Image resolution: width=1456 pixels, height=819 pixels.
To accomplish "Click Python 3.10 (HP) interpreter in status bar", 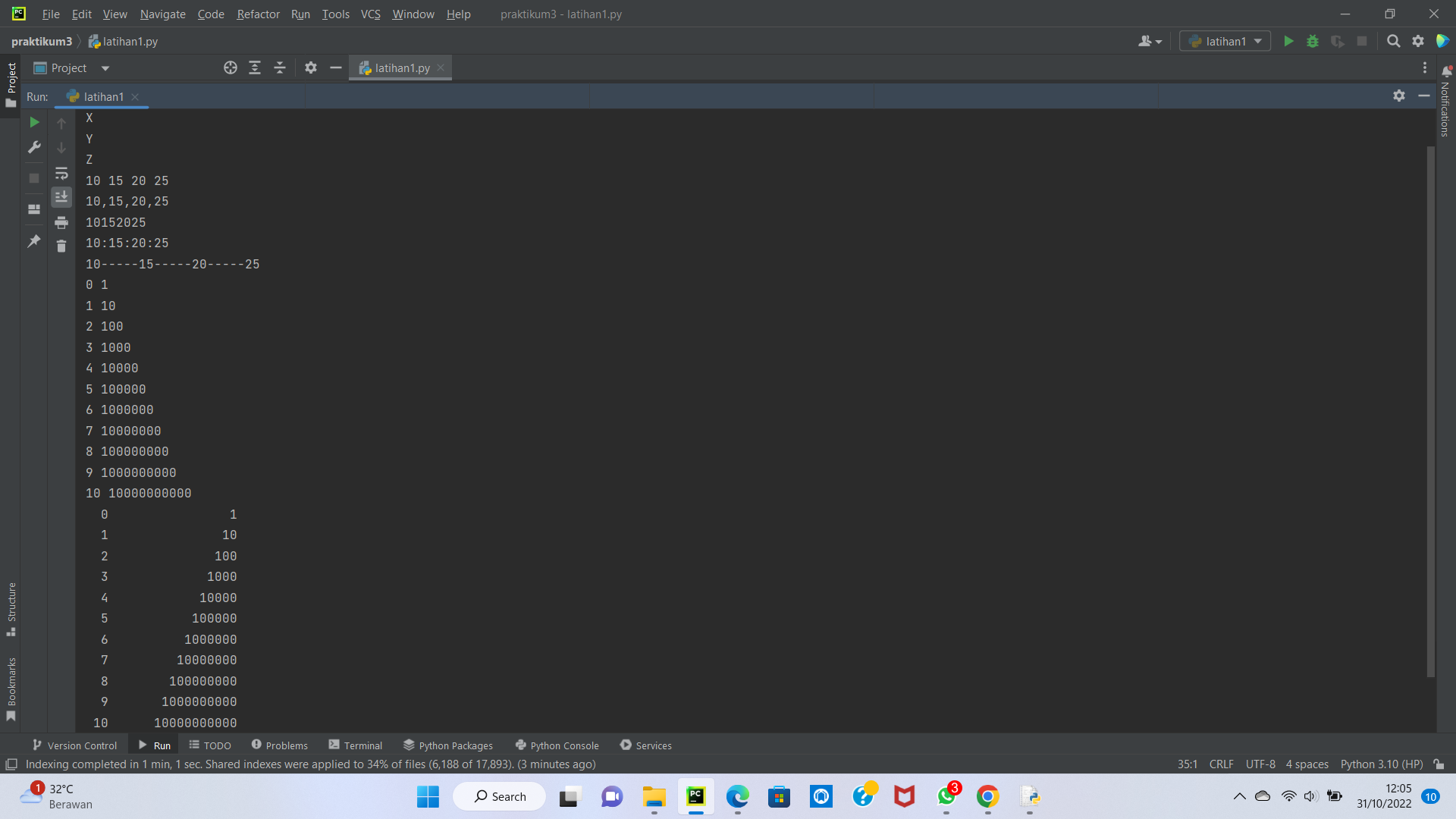I will point(1381,764).
